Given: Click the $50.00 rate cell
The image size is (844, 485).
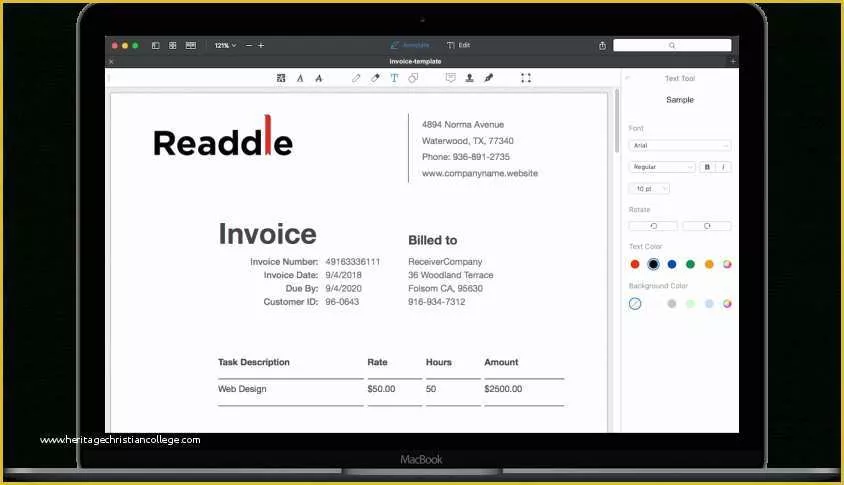Looking at the screenshot, I should tap(381, 389).
